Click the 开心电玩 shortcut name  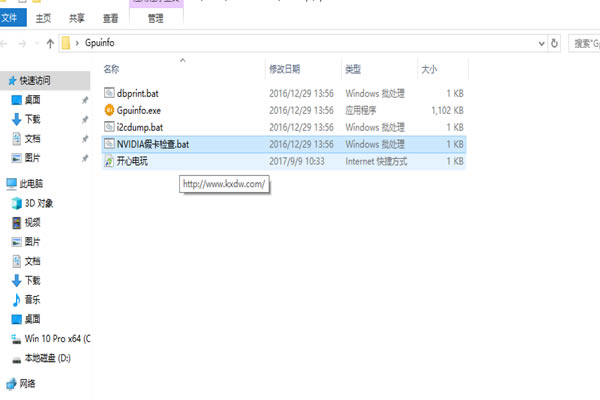(x=132, y=161)
